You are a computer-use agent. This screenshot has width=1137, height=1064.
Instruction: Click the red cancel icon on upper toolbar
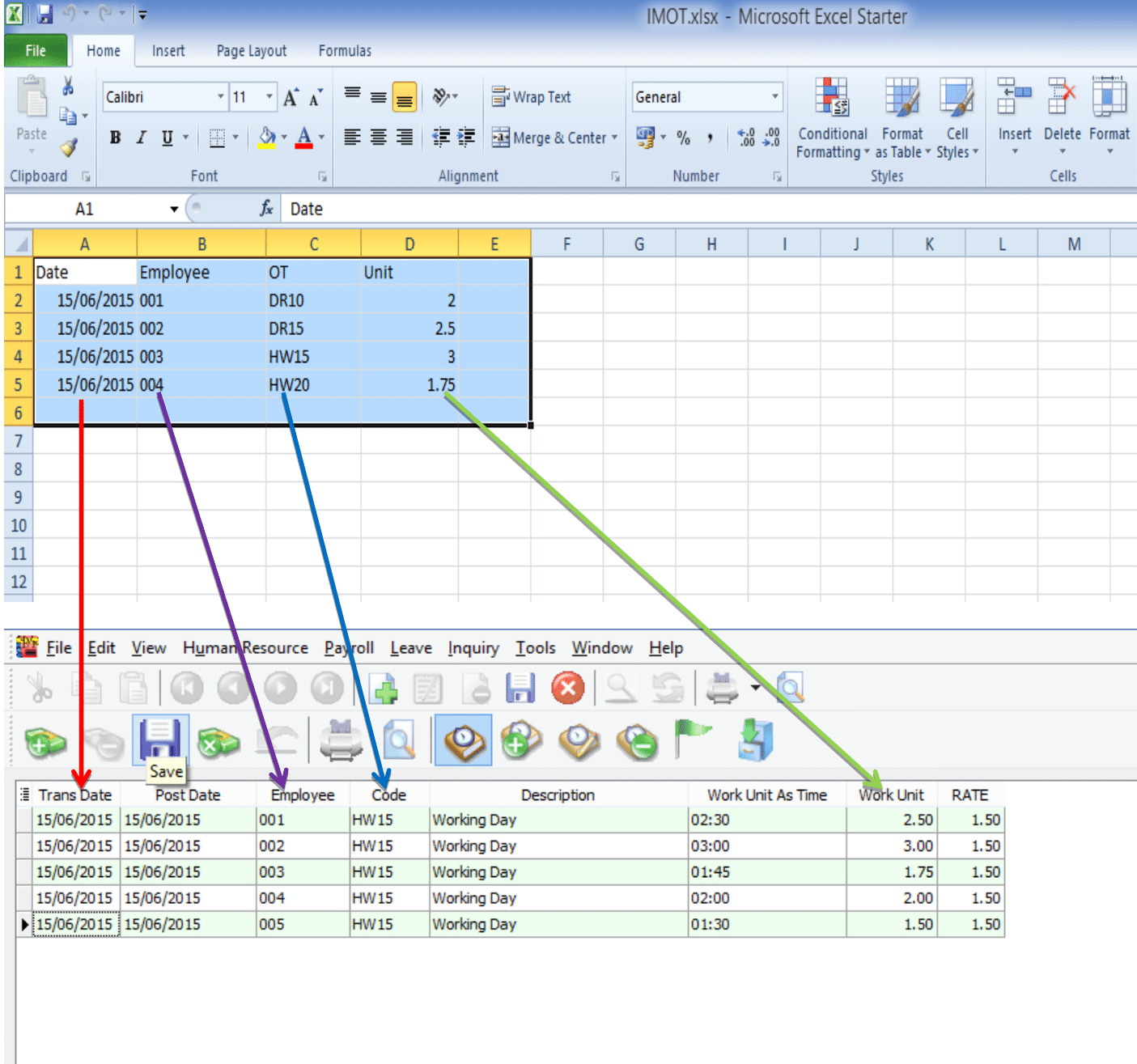point(568,688)
